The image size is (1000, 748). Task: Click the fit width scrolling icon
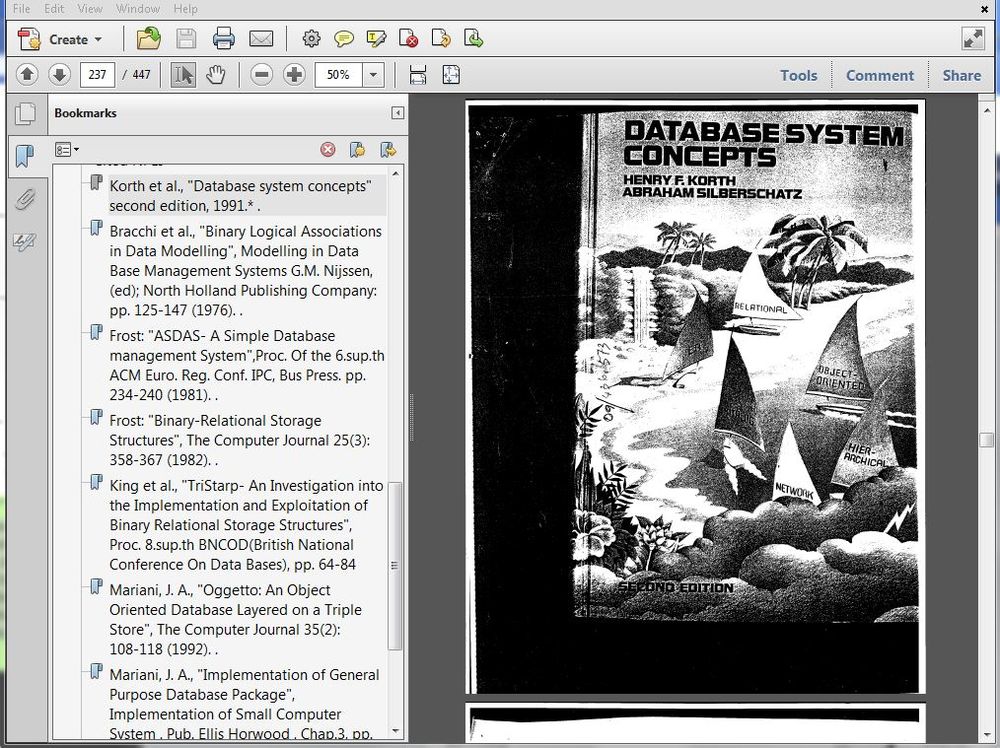coord(418,75)
